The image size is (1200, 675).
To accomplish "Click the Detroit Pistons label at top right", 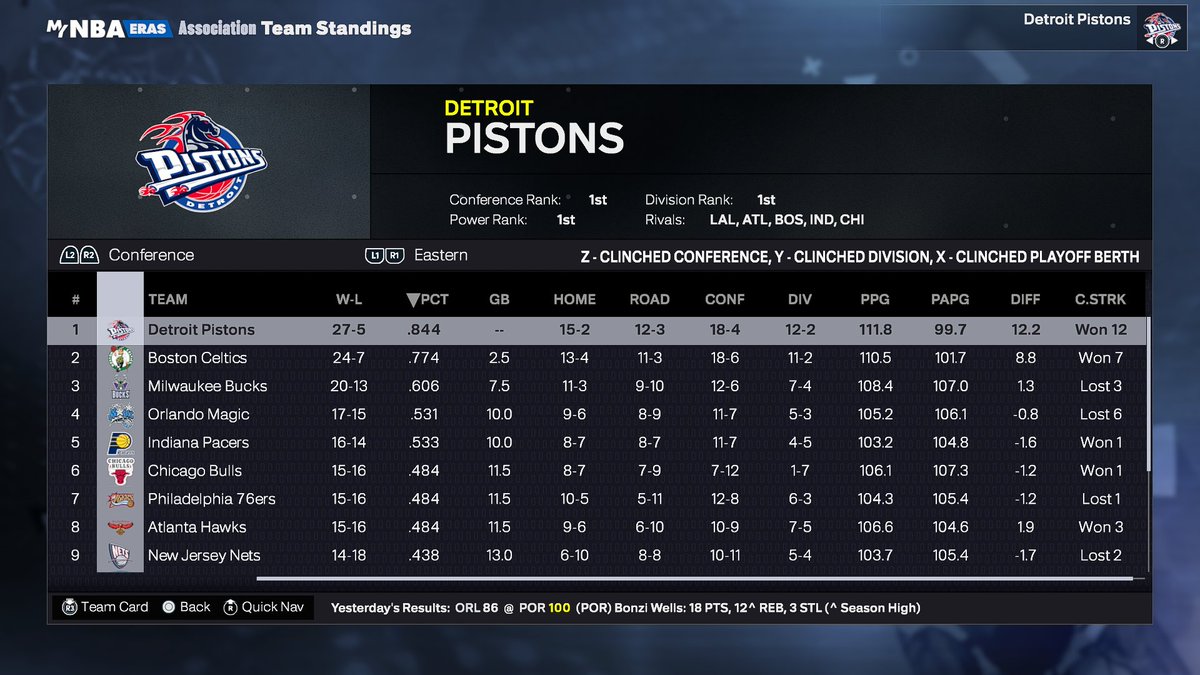I will 1077,19.
